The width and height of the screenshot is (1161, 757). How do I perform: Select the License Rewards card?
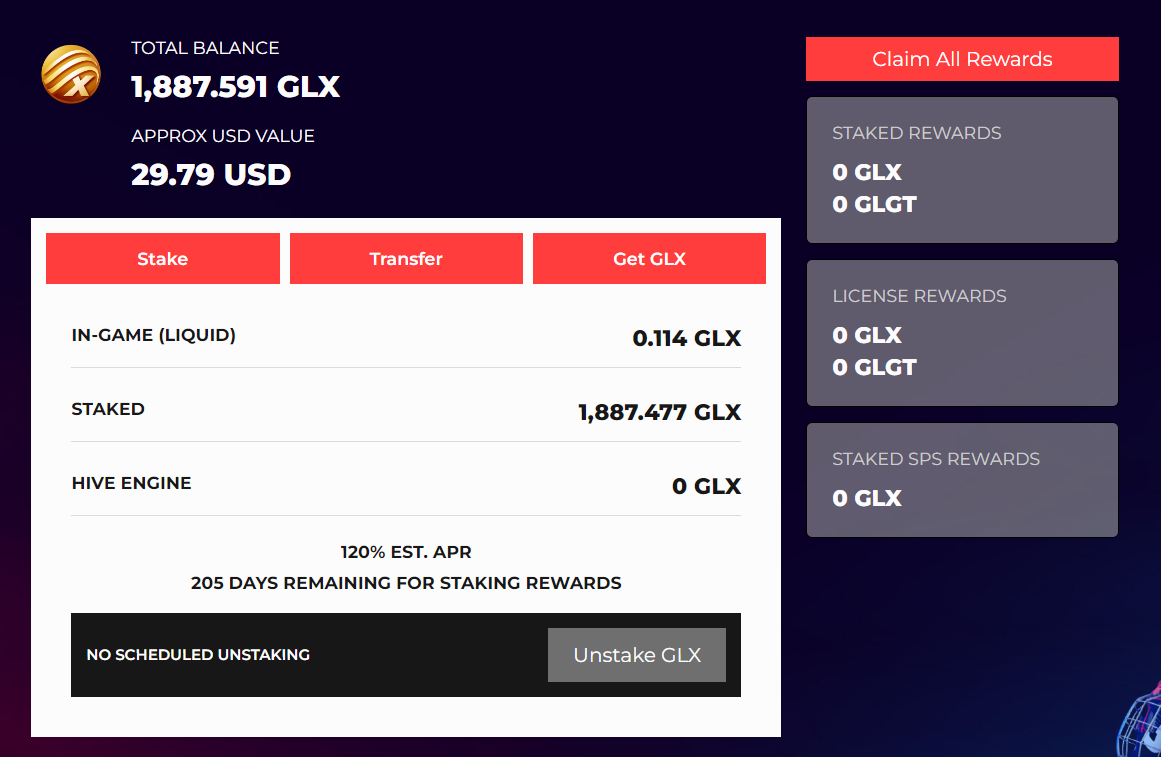[962, 333]
